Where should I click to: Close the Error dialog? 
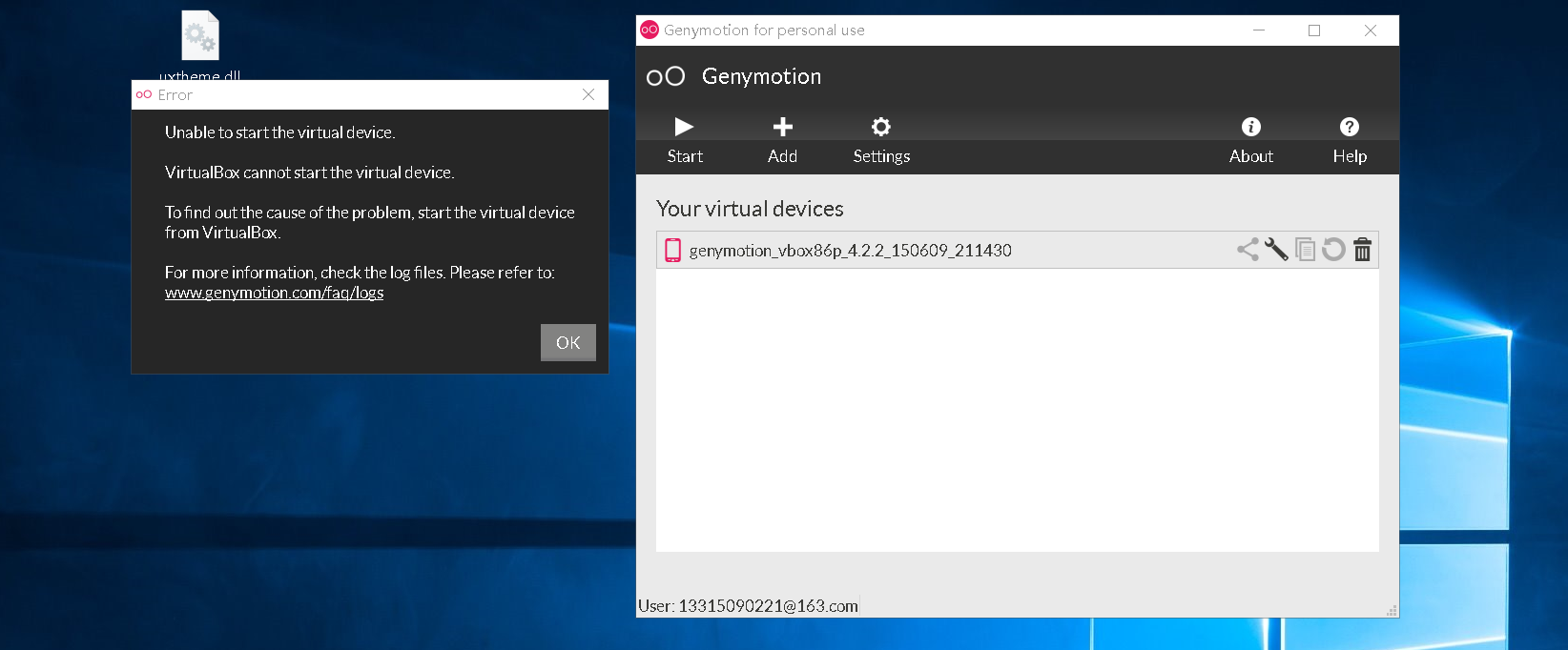click(x=588, y=94)
